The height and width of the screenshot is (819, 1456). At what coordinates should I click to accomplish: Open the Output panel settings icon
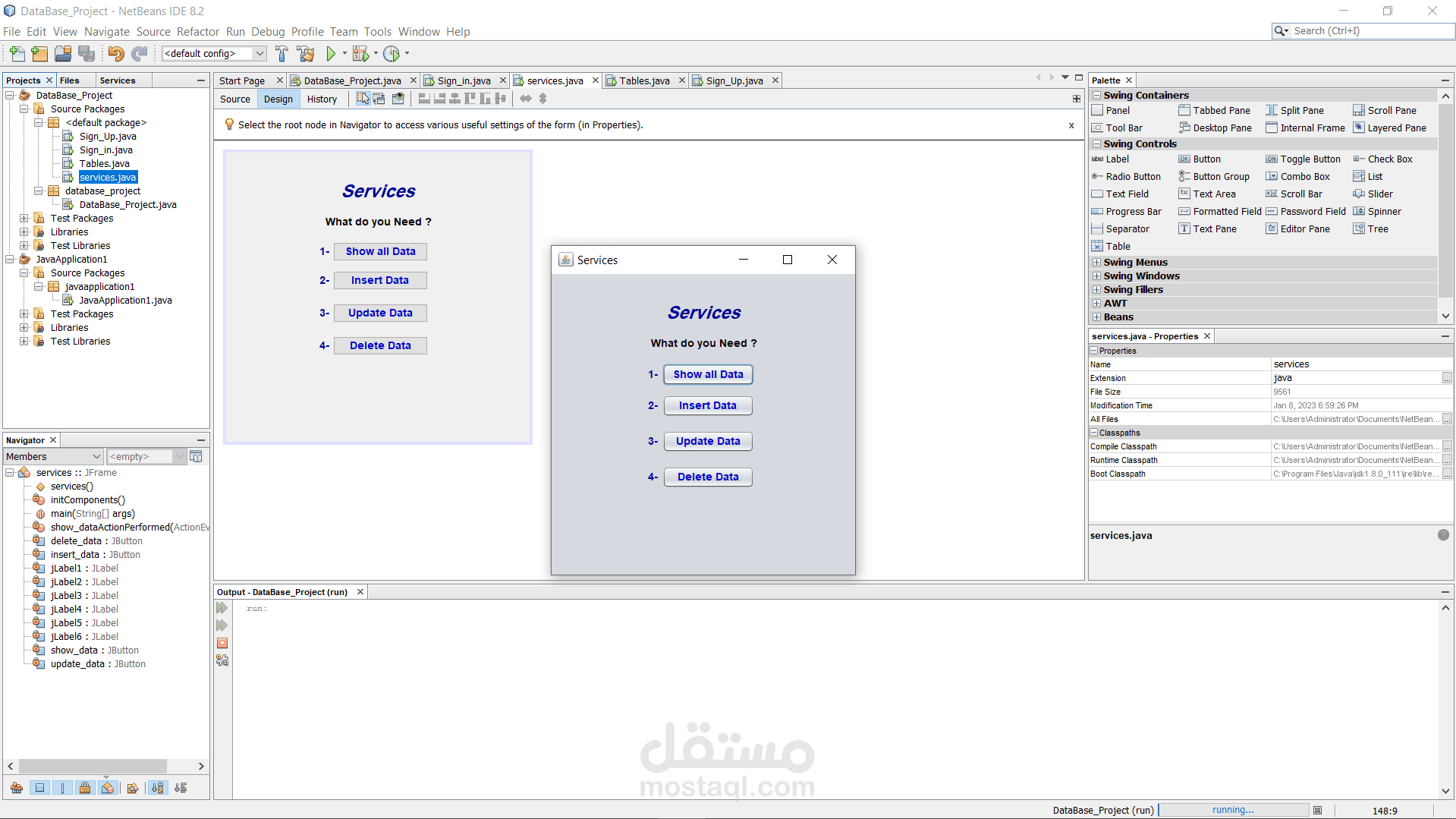click(x=222, y=660)
